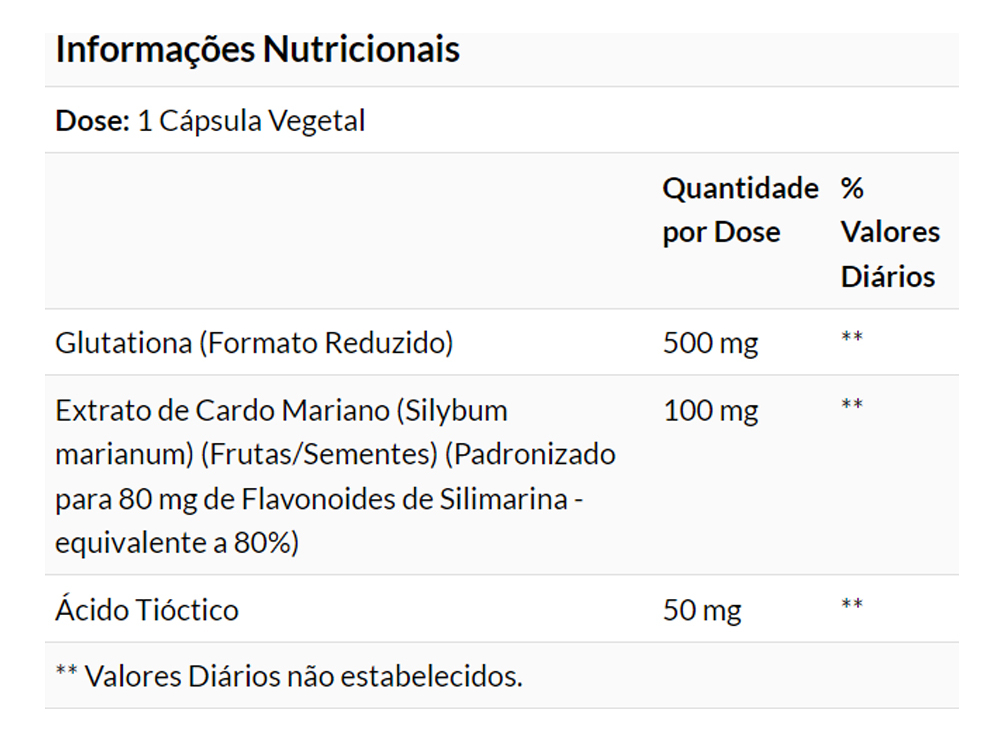
Task: Click the Frutas/Sementes text
Action: pyautogui.click(x=319, y=455)
